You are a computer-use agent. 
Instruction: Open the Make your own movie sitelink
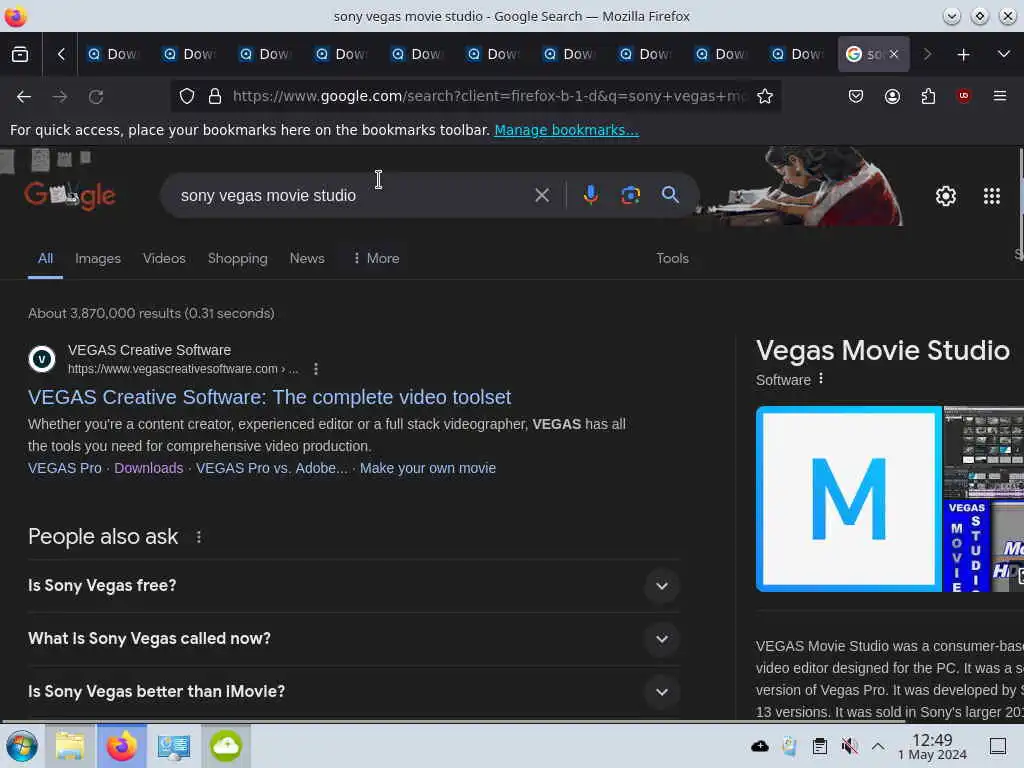click(x=428, y=468)
